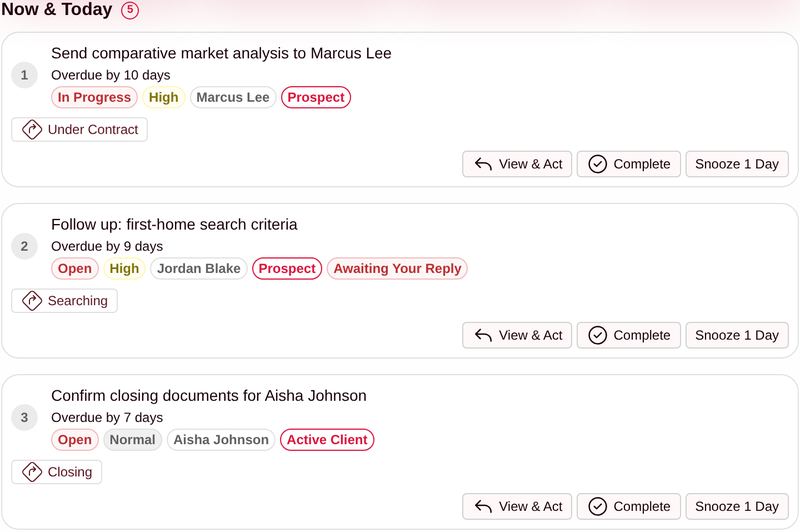This screenshot has width=800, height=532.
Task: Open the Searching stage button
Action: tap(64, 301)
